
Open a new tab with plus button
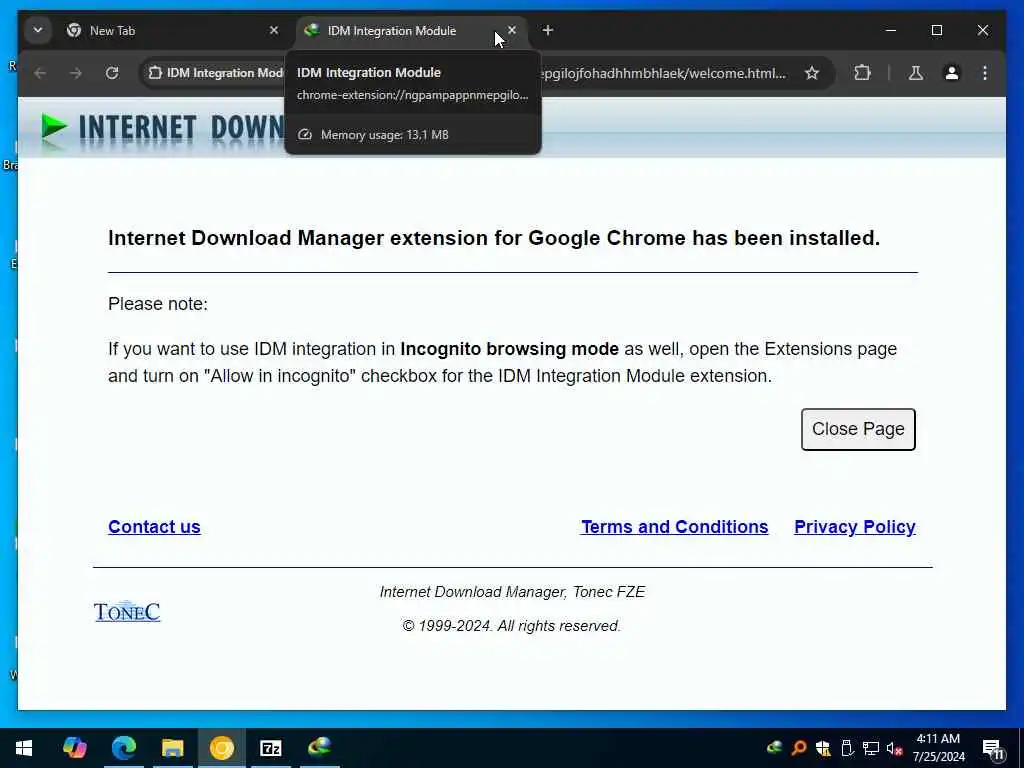click(x=548, y=31)
